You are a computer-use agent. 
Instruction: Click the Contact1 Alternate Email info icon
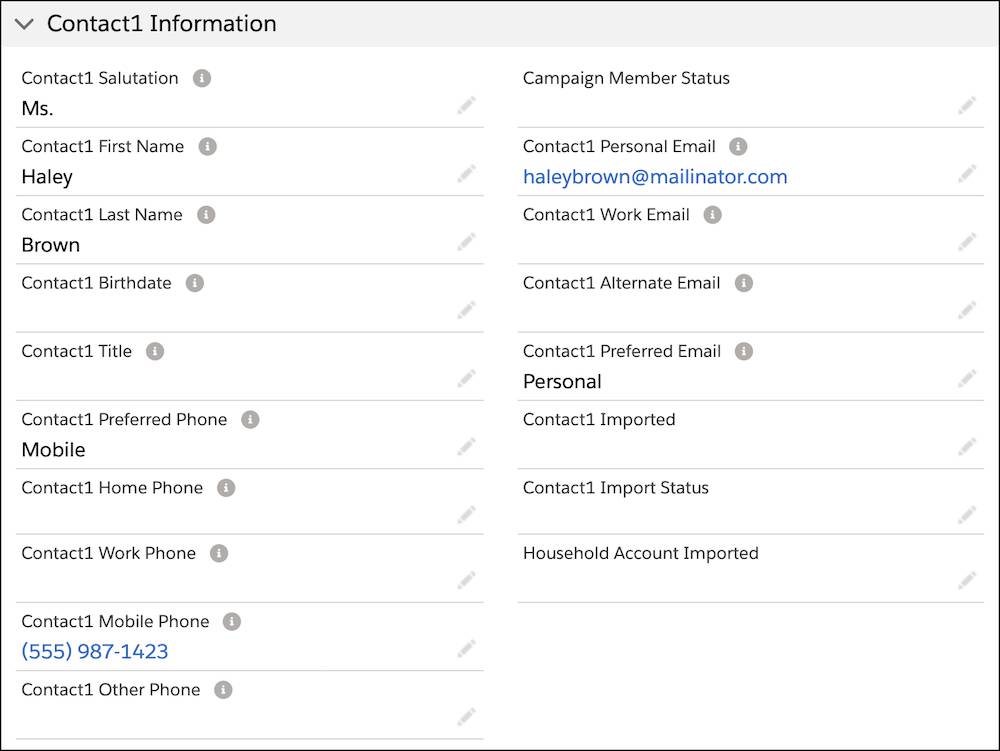[x=744, y=283]
